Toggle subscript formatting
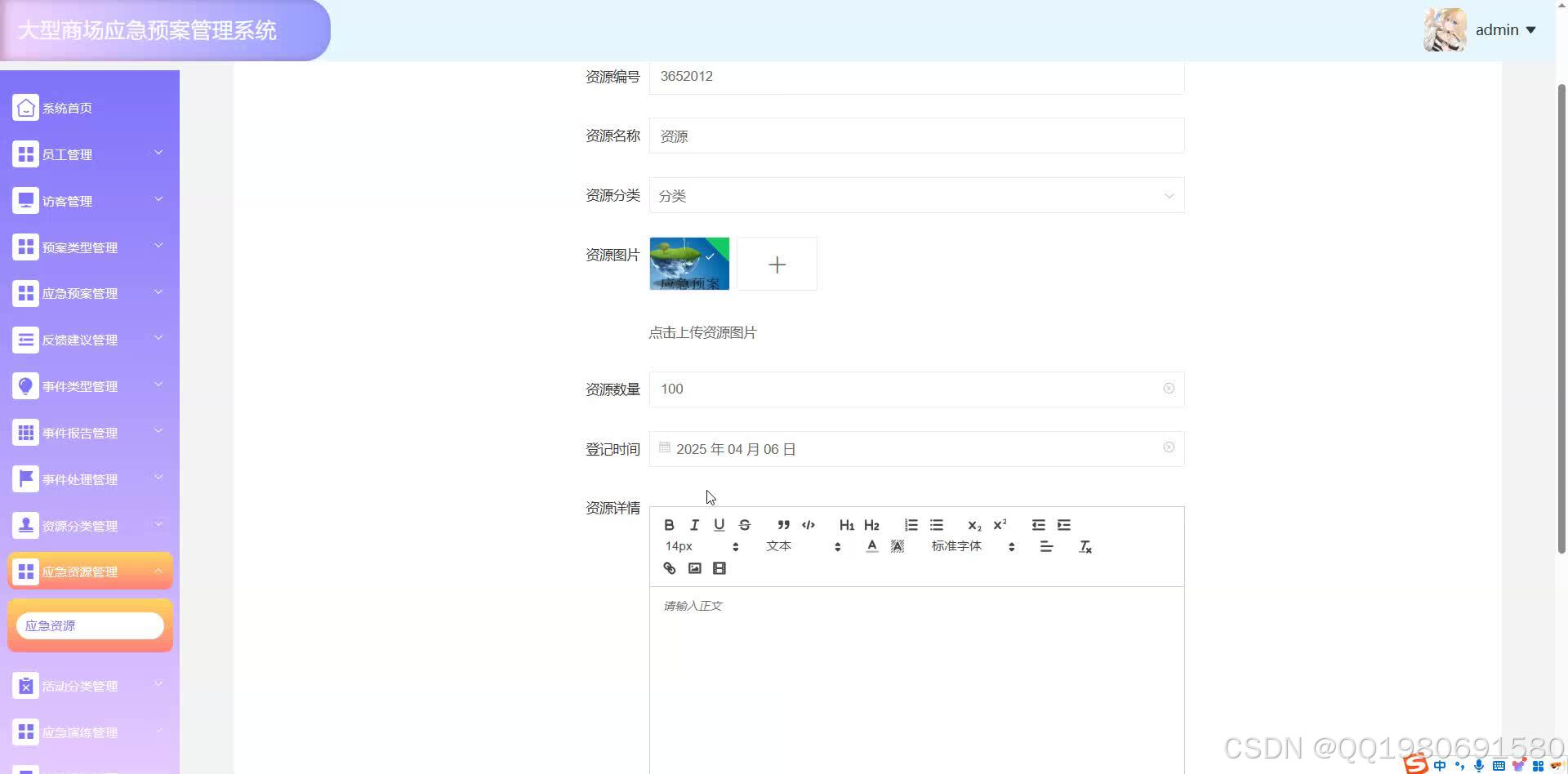Image resolution: width=1568 pixels, height=774 pixels. click(973, 527)
